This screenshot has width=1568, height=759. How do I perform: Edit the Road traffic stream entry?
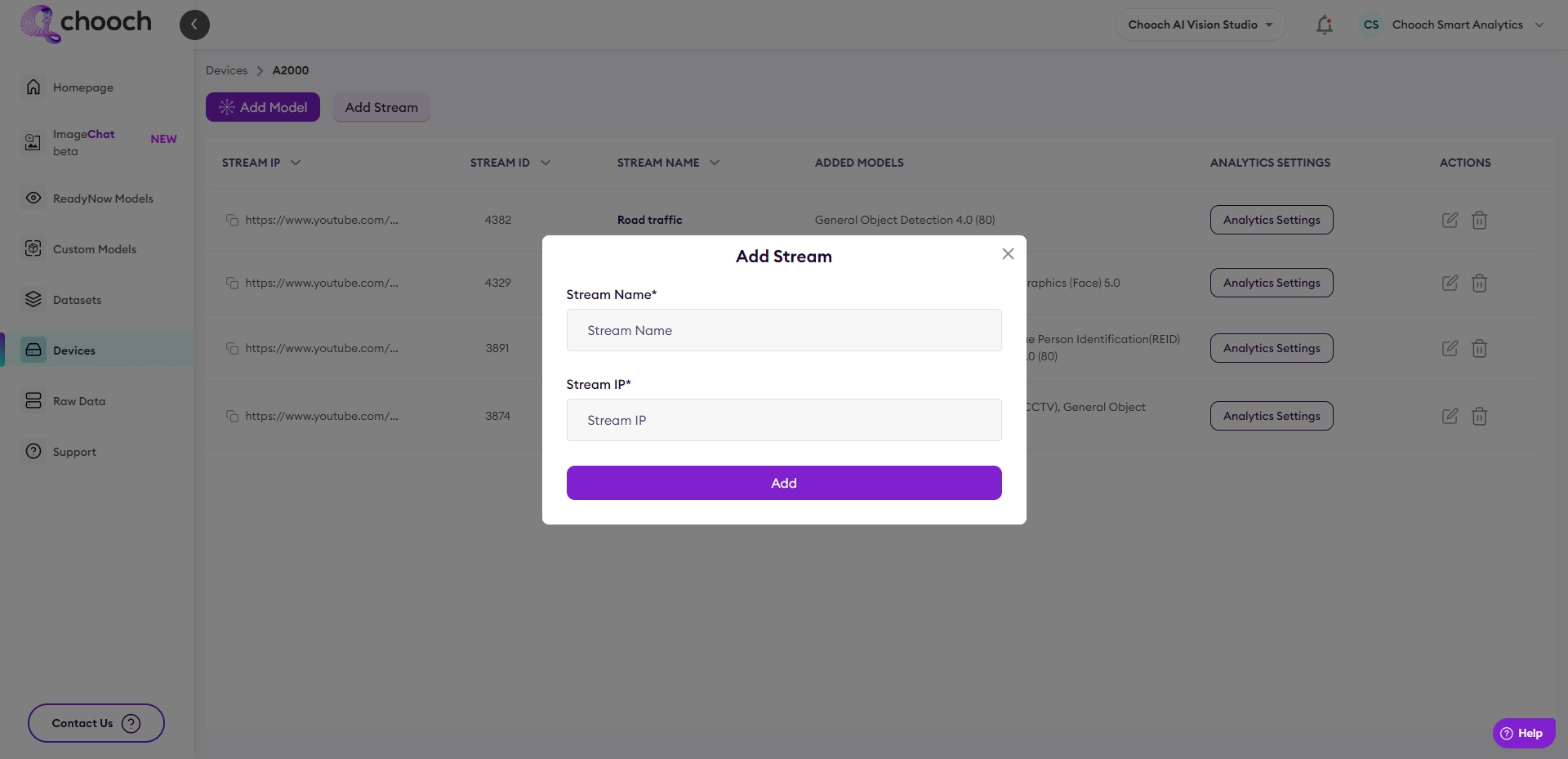point(1450,220)
